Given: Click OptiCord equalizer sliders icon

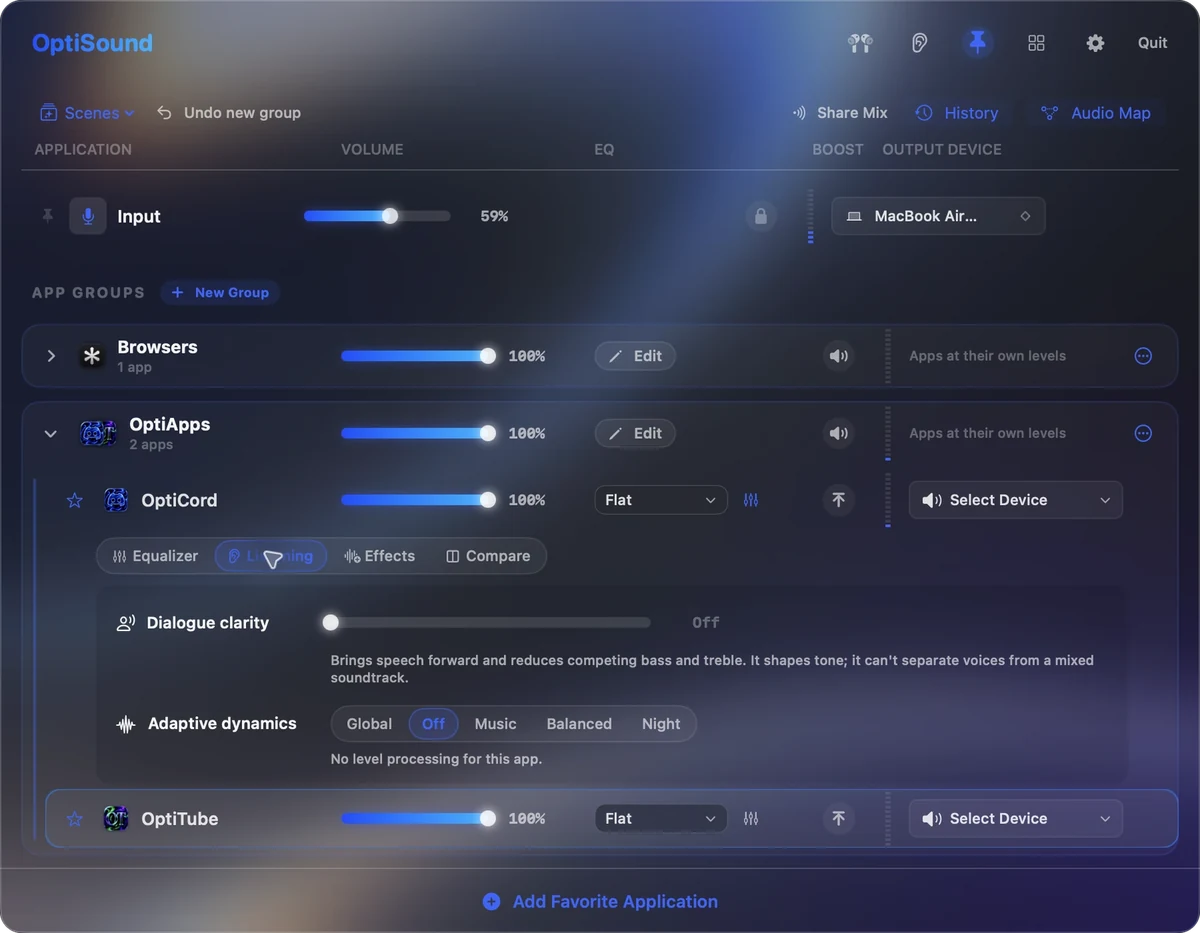Looking at the screenshot, I should 751,500.
